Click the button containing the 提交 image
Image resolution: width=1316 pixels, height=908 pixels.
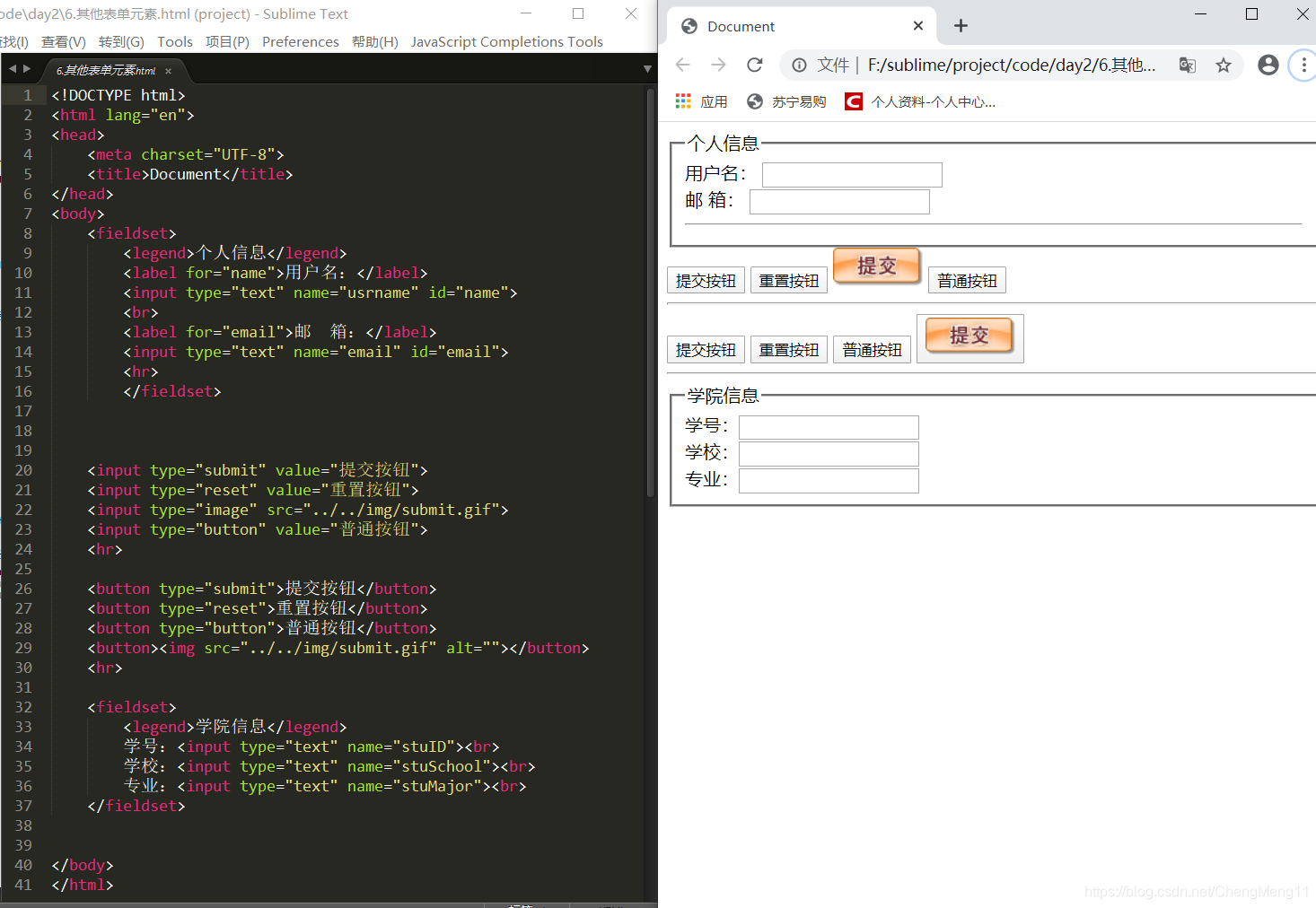[x=970, y=338]
